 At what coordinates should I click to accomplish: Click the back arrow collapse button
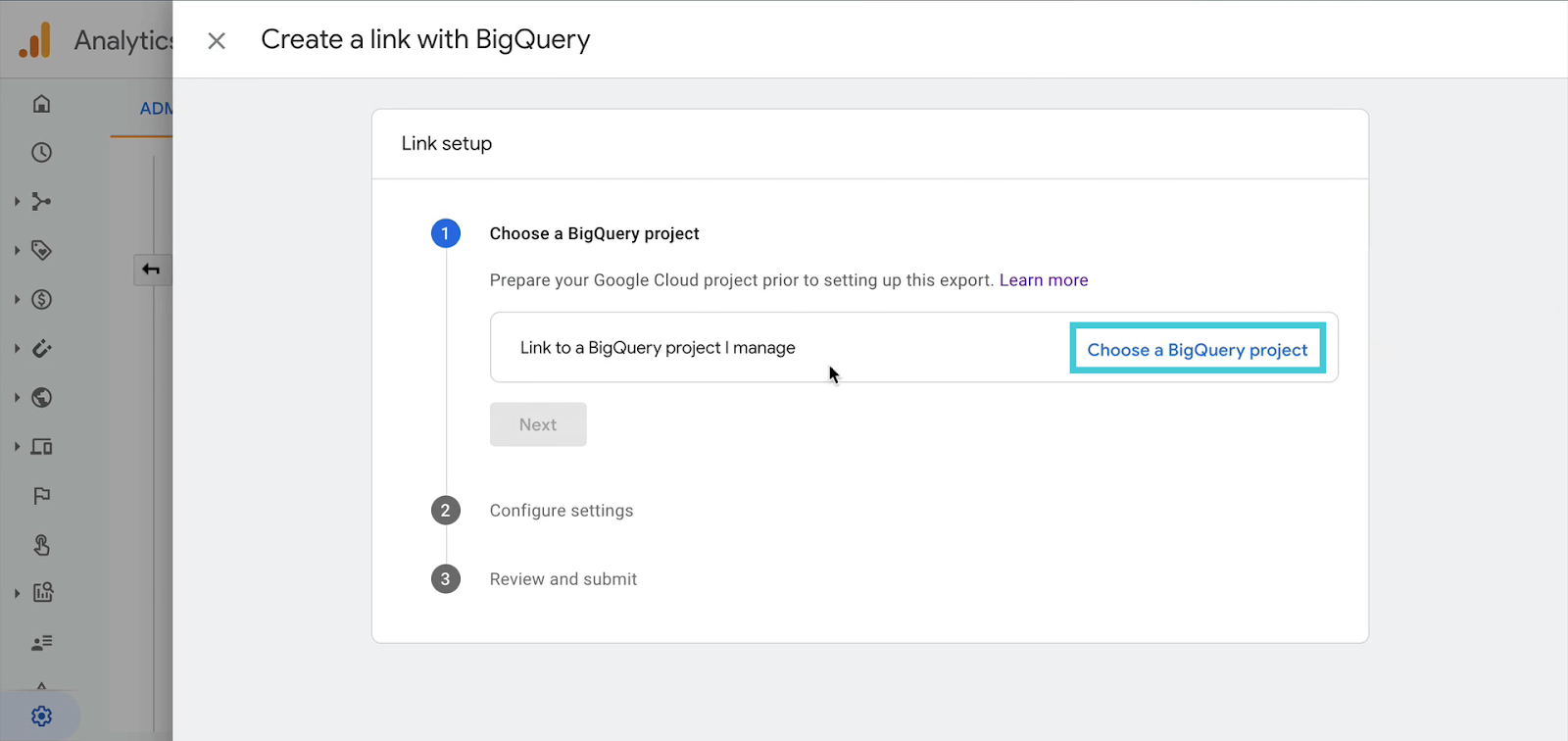151,270
